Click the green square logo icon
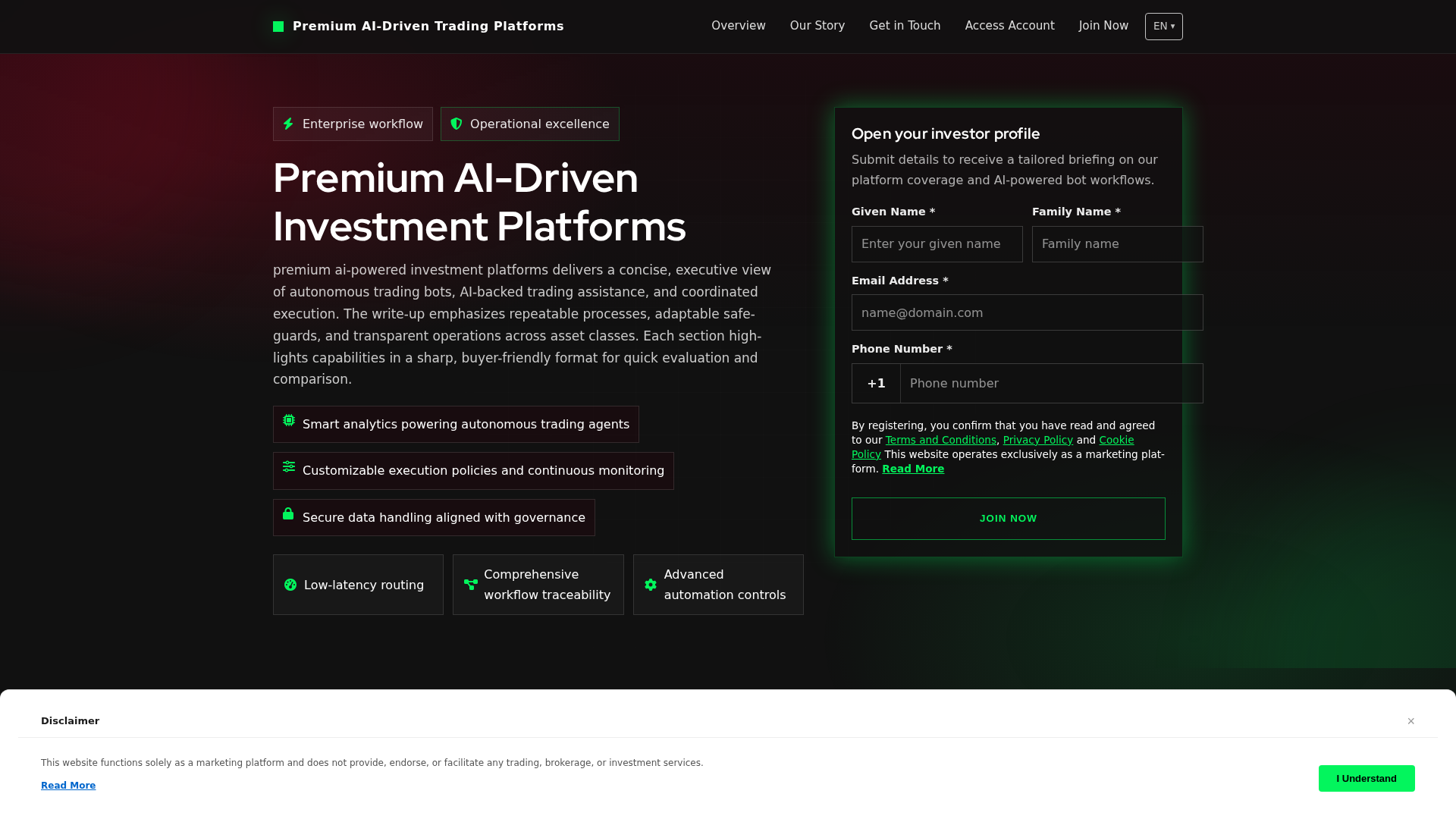 (278, 27)
